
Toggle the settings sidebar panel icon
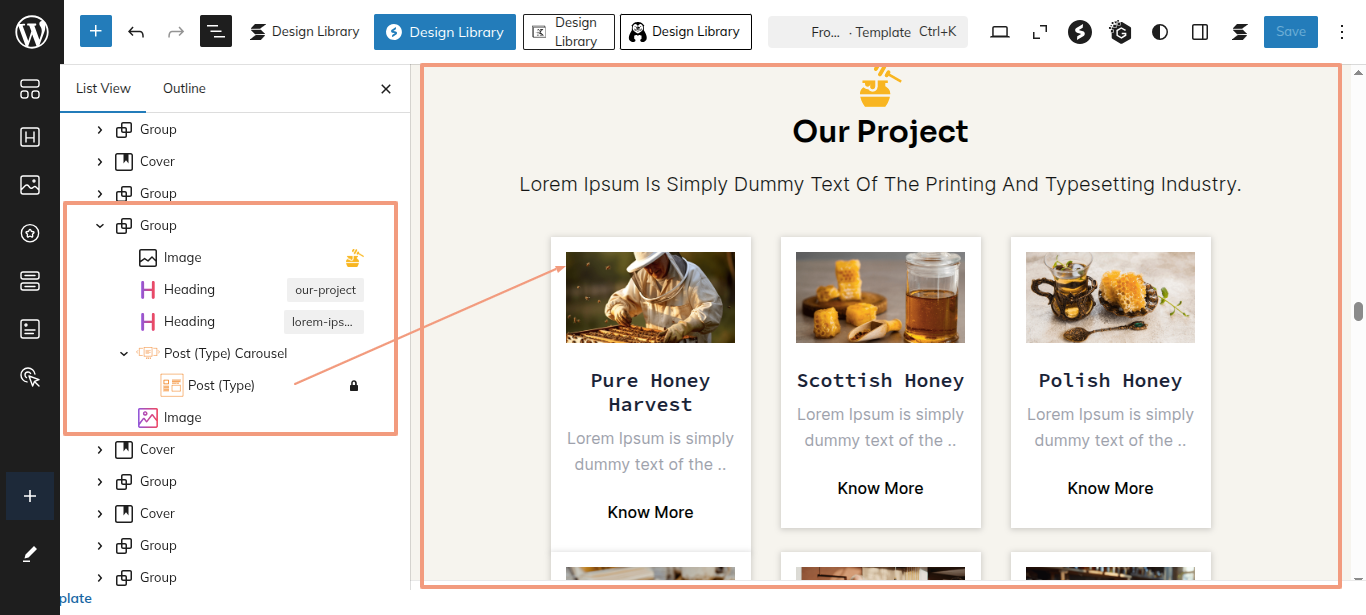pyautogui.click(x=1200, y=32)
